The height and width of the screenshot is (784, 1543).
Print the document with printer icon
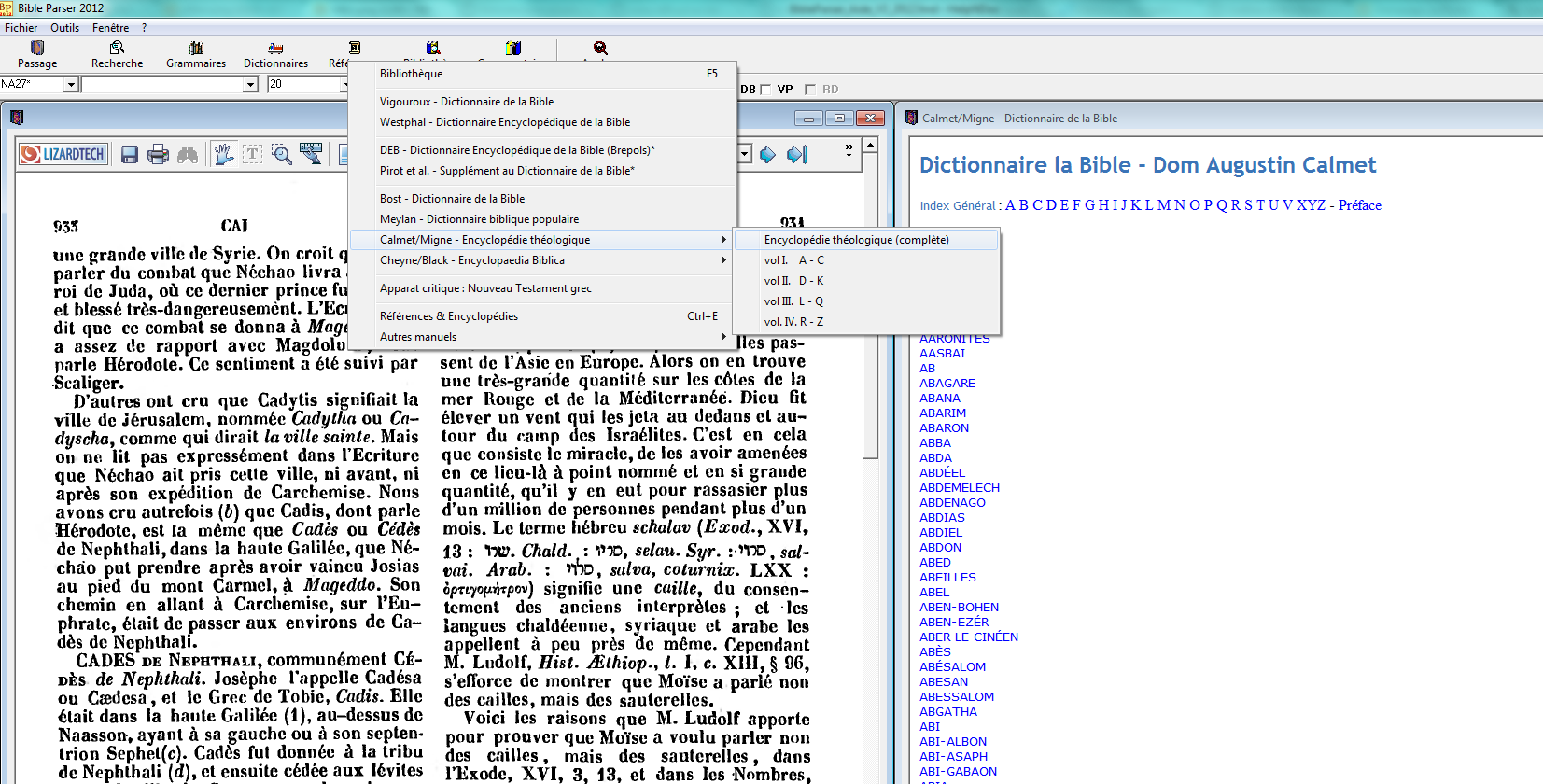pyautogui.click(x=159, y=154)
